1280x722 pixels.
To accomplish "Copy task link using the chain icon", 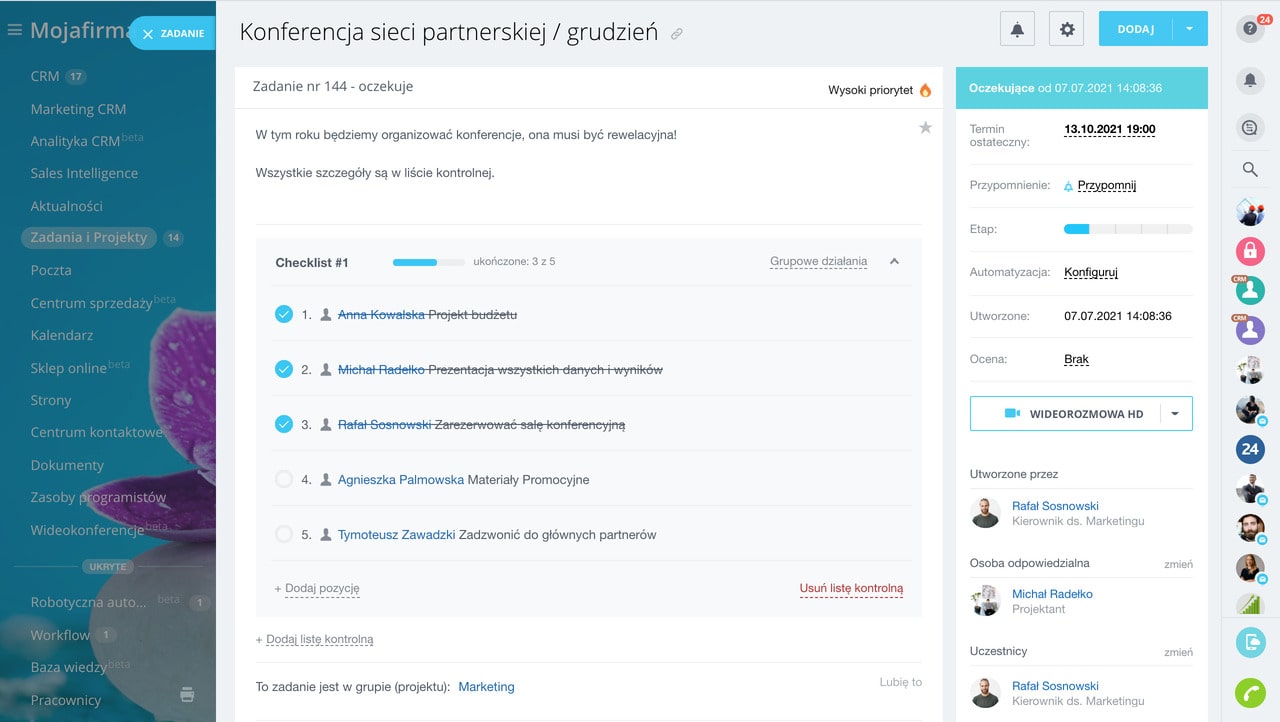I will point(677,34).
